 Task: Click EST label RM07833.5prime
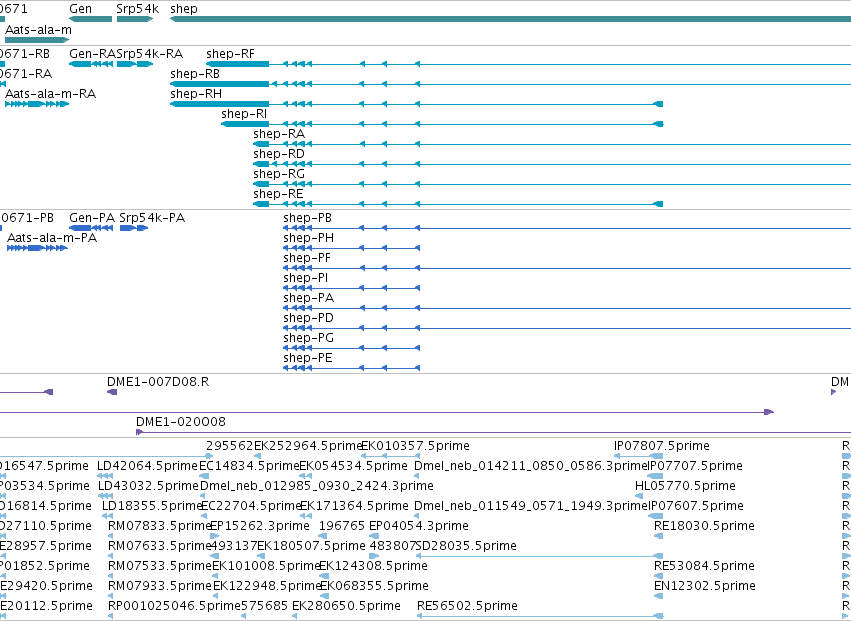click(x=160, y=526)
